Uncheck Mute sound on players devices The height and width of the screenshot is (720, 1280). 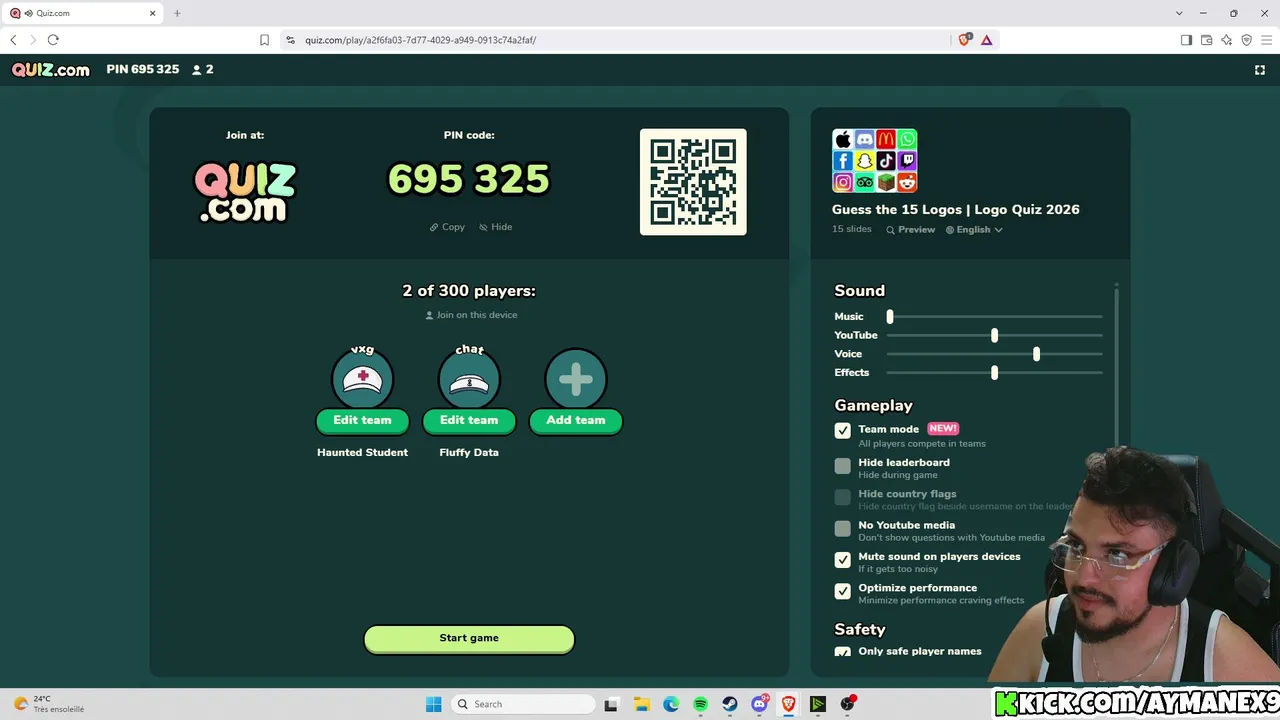click(x=843, y=560)
